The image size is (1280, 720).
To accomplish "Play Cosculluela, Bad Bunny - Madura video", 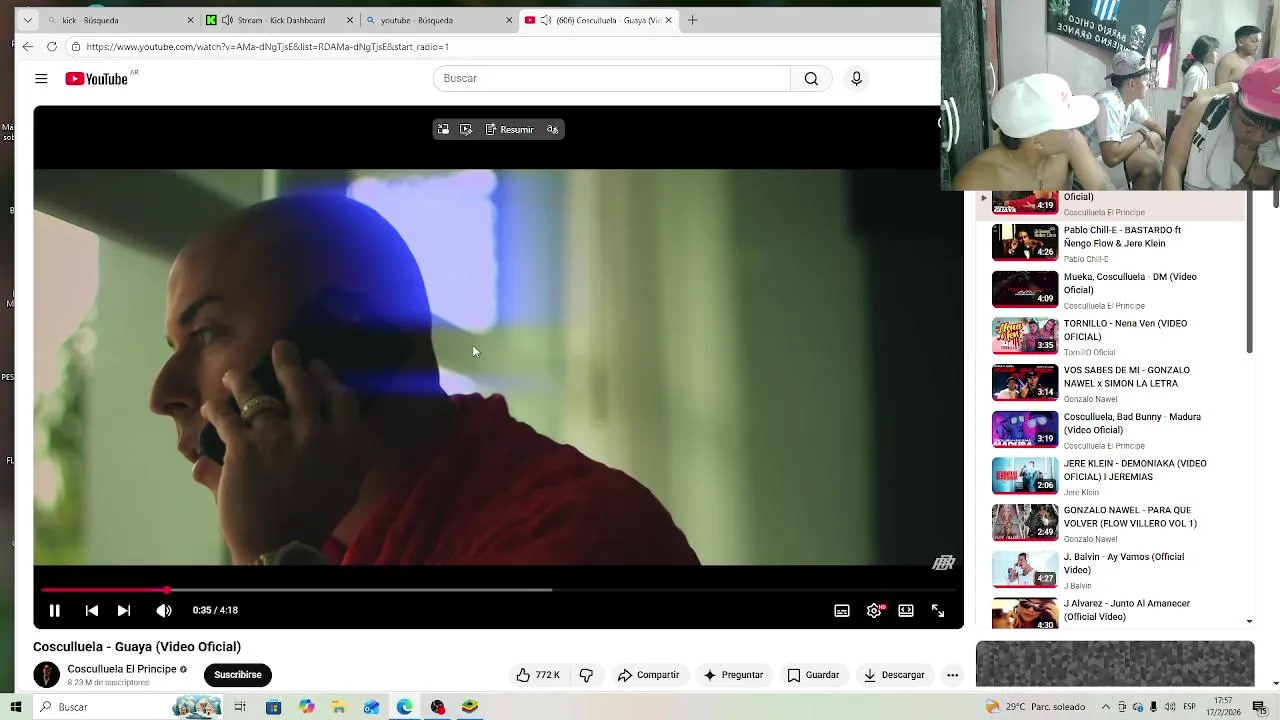I will (1110, 430).
